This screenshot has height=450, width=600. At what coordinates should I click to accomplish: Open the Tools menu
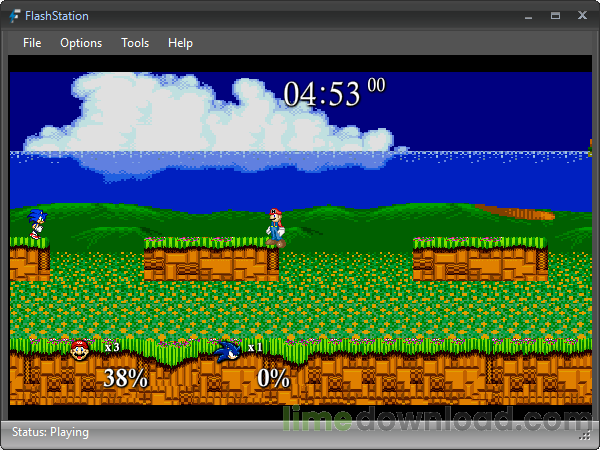[x=135, y=43]
